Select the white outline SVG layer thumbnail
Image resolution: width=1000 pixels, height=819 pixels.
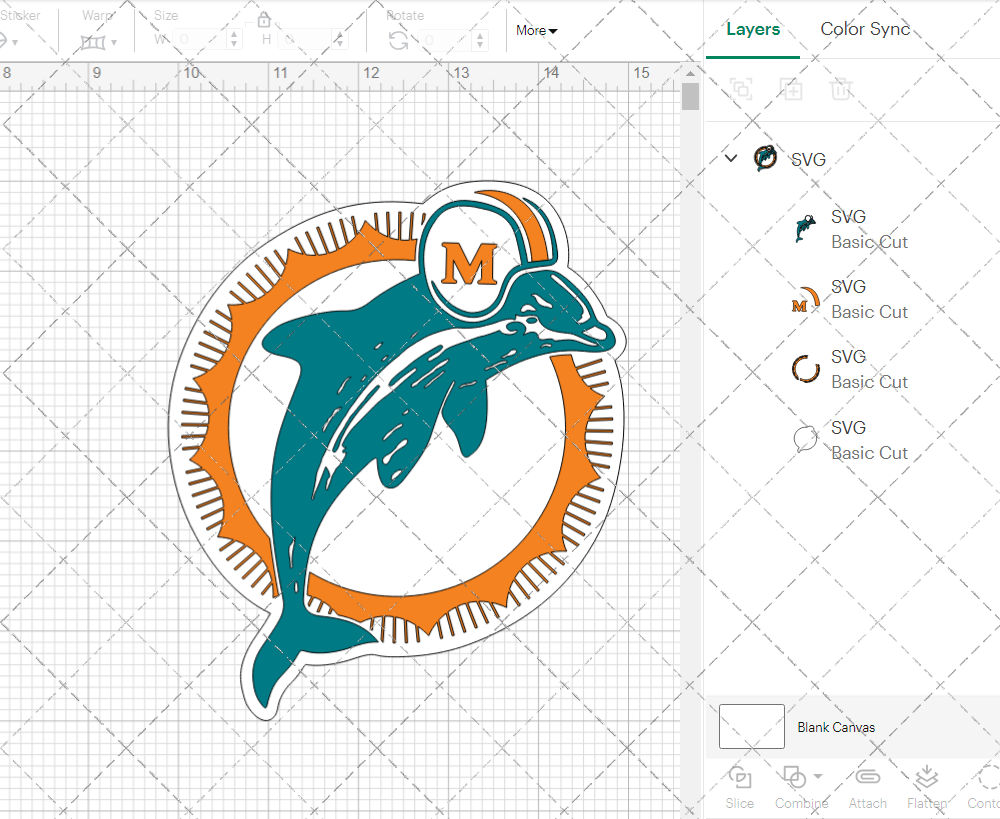click(805, 439)
